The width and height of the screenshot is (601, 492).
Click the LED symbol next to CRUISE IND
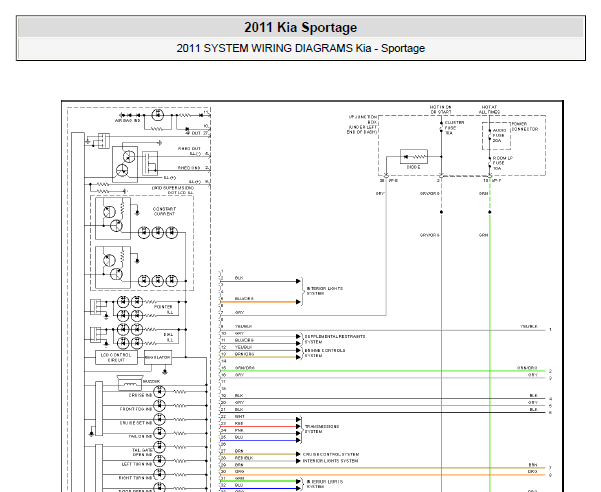tap(159, 392)
